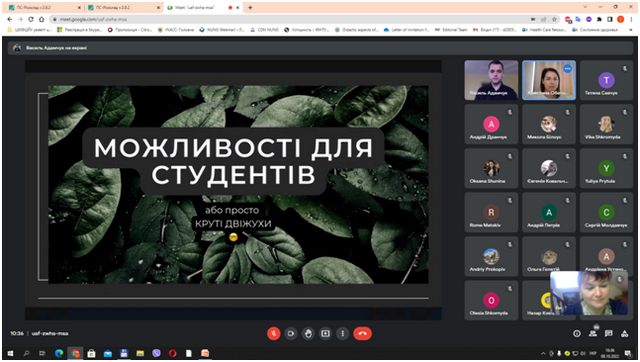Switch to the second ПС-Розклад tab

[x=121, y=7]
